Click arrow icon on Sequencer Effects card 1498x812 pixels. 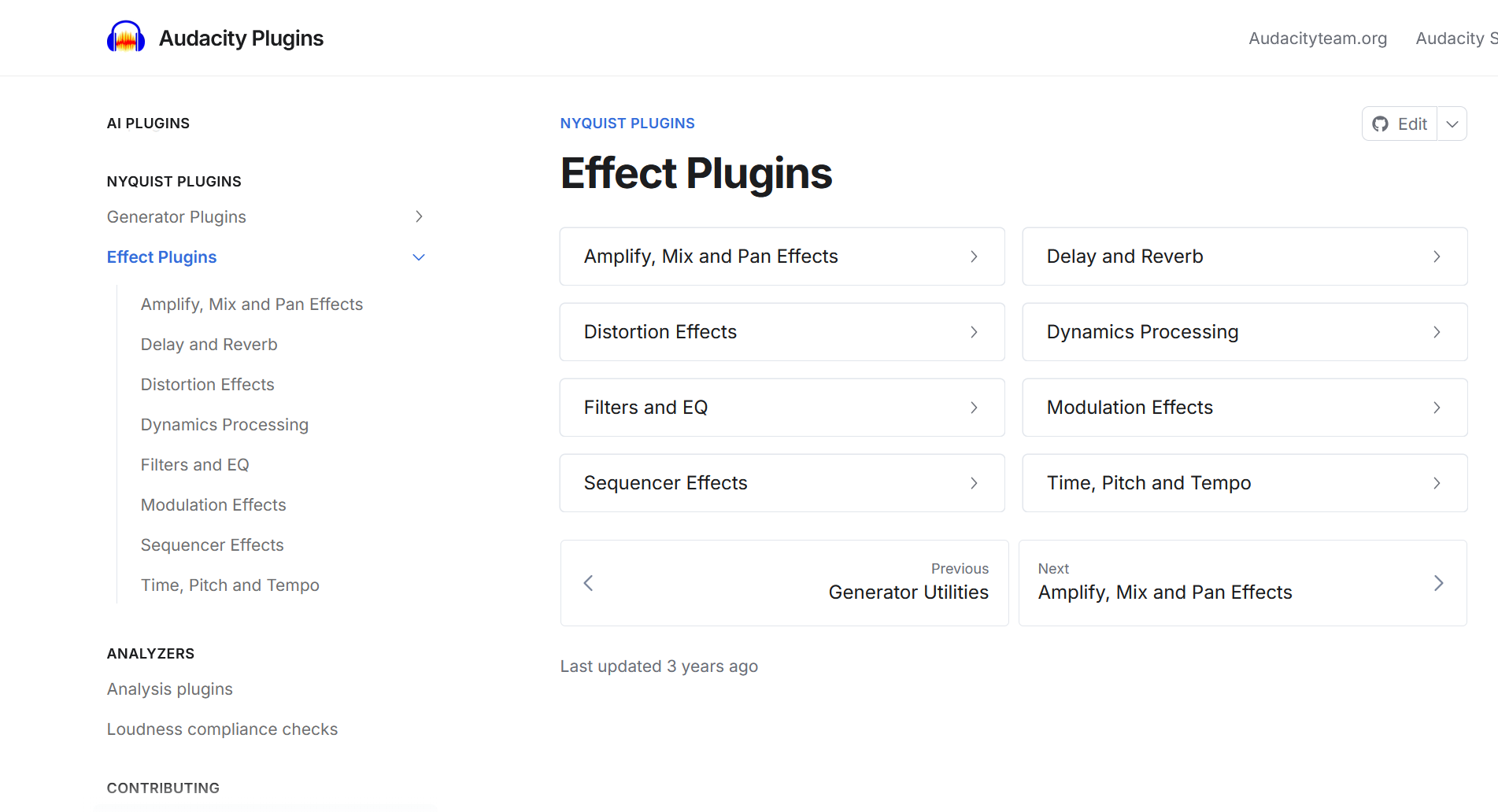[974, 483]
